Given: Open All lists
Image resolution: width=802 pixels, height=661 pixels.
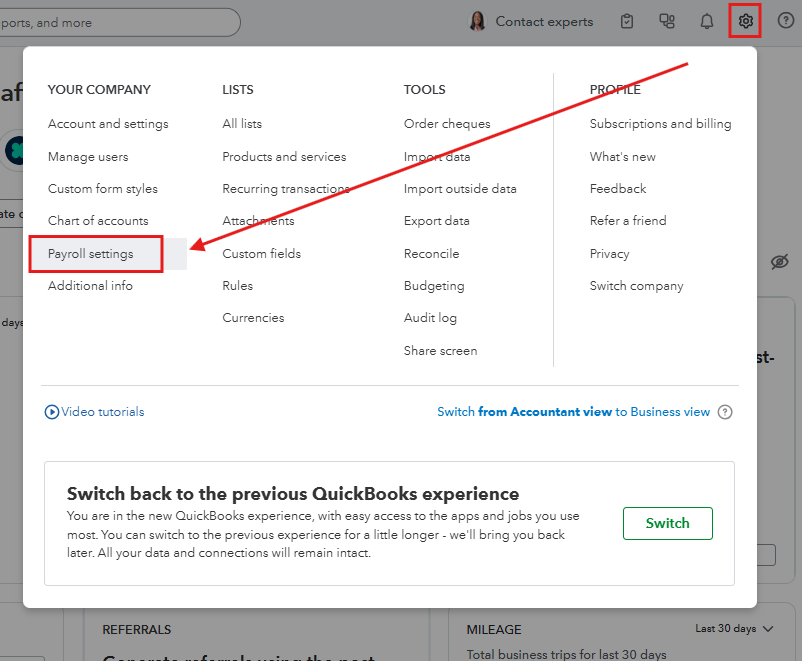Looking at the screenshot, I should (x=242, y=124).
